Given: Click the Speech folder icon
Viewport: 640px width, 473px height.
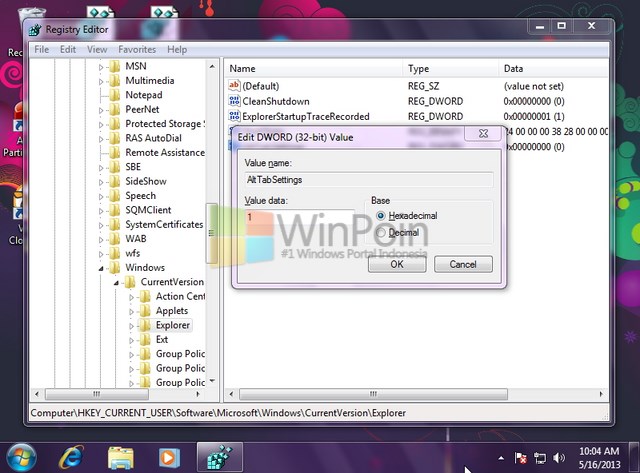Looking at the screenshot, I should point(115,195).
